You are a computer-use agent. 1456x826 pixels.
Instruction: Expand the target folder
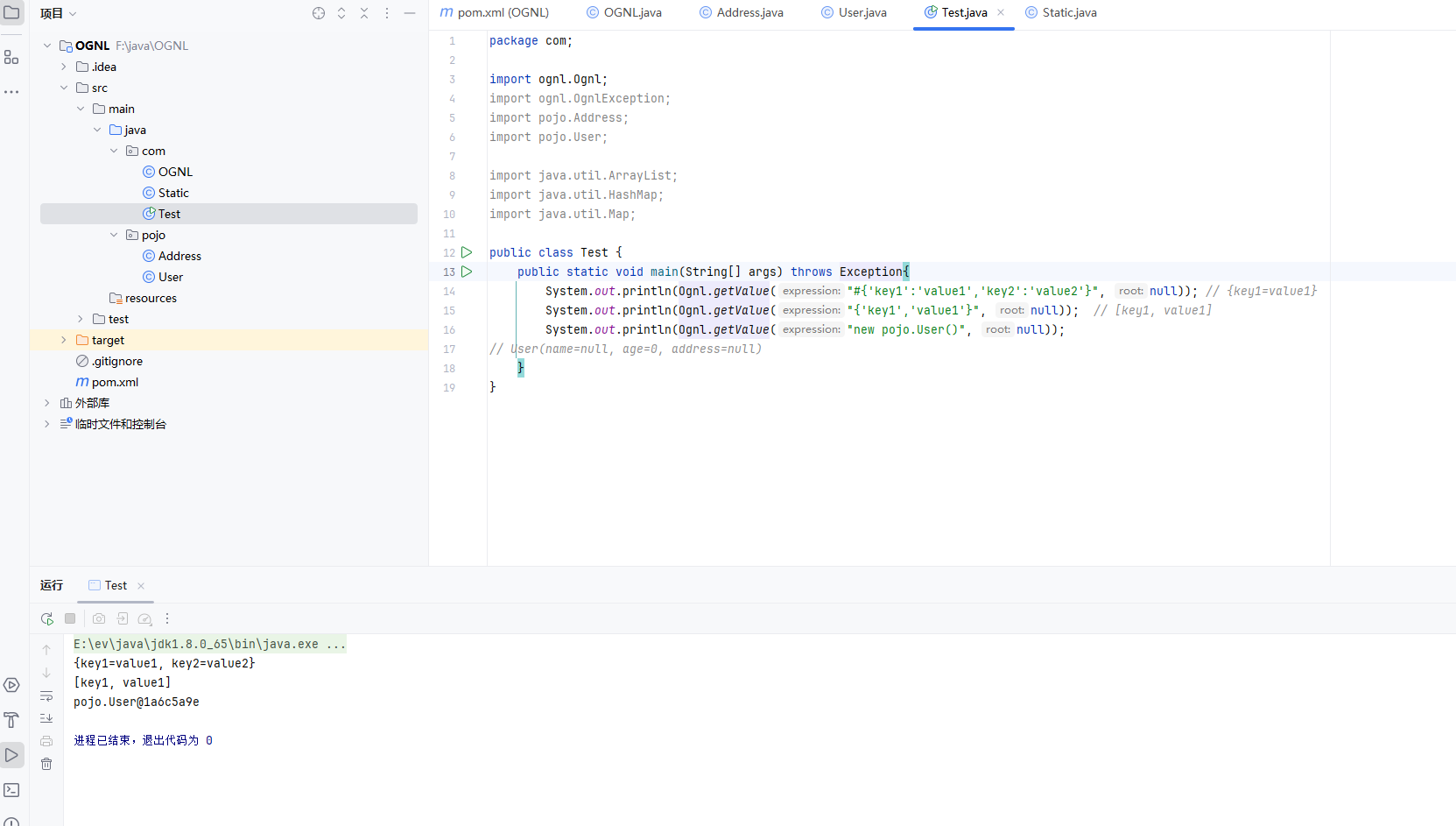[64, 340]
